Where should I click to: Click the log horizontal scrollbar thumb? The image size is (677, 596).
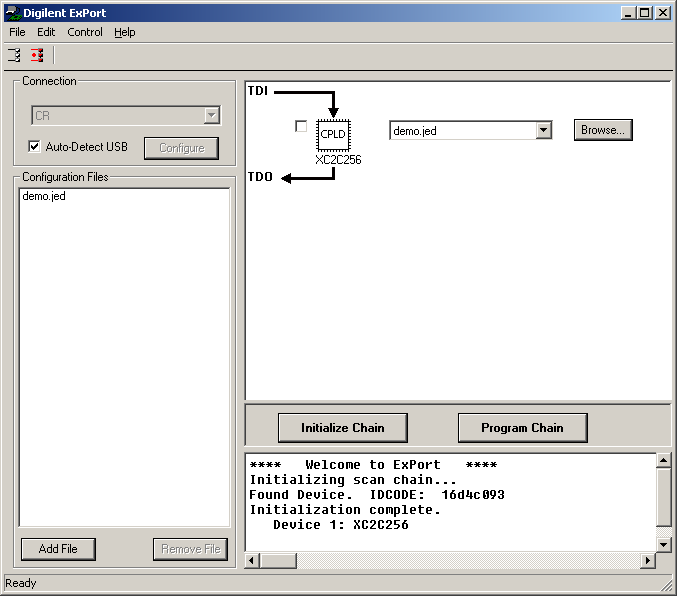pyautogui.click(x=278, y=561)
